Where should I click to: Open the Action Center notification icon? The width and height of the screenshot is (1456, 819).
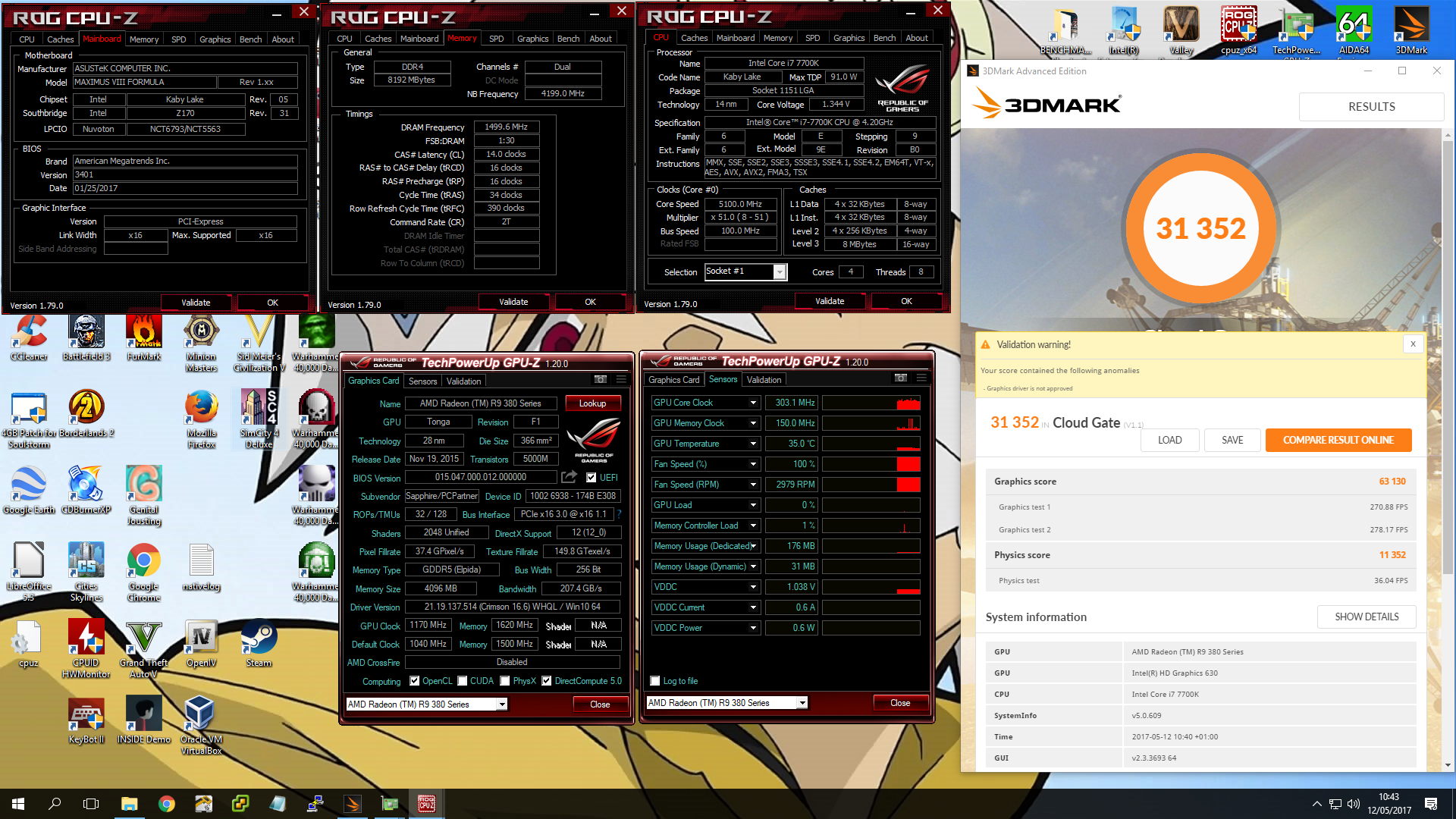pos(1431,804)
